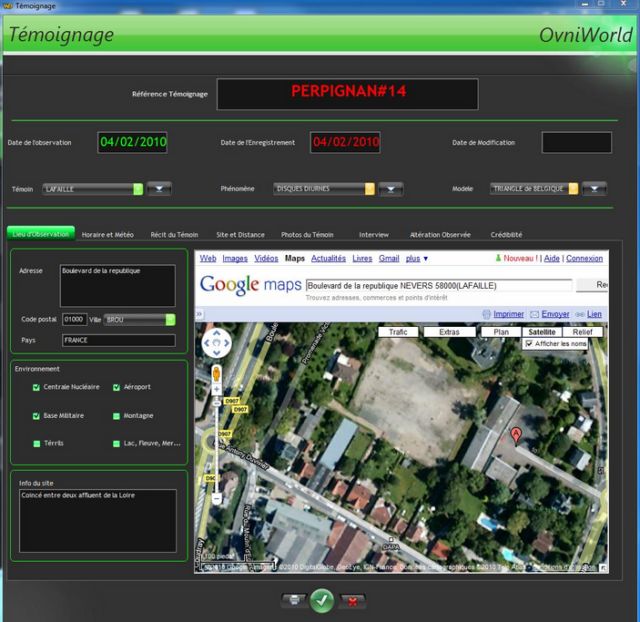The width and height of the screenshot is (640, 622).
Task: Click the Extras map button
Action: pyautogui.click(x=449, y=332)
